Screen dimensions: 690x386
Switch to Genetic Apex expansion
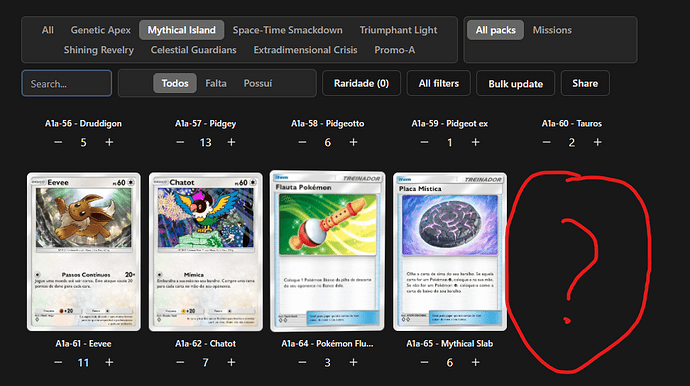pyautogui.click(x=101, y=30)
